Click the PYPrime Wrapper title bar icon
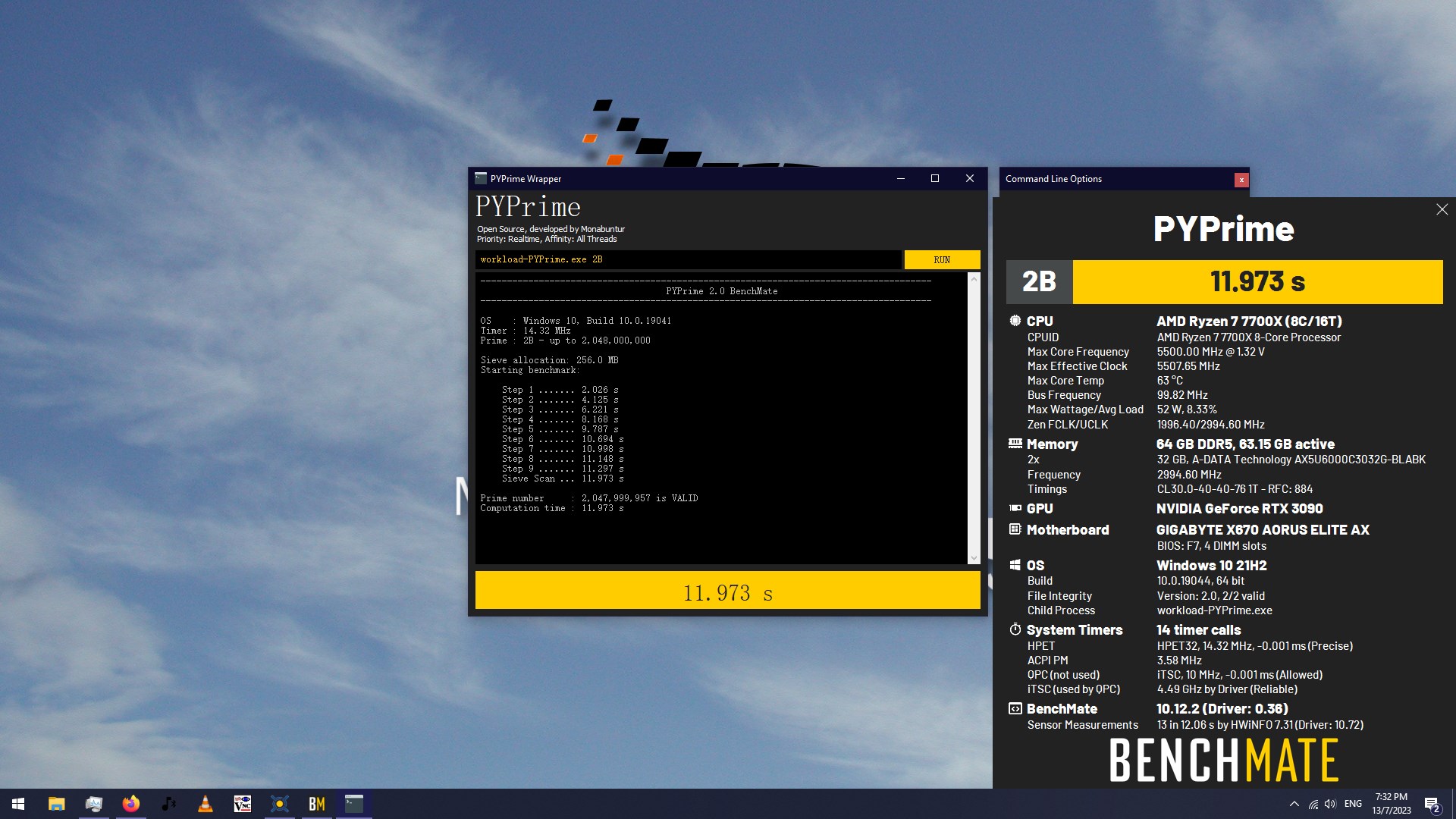Viewport: 1456px width, 819px height. tap(480, 178)
